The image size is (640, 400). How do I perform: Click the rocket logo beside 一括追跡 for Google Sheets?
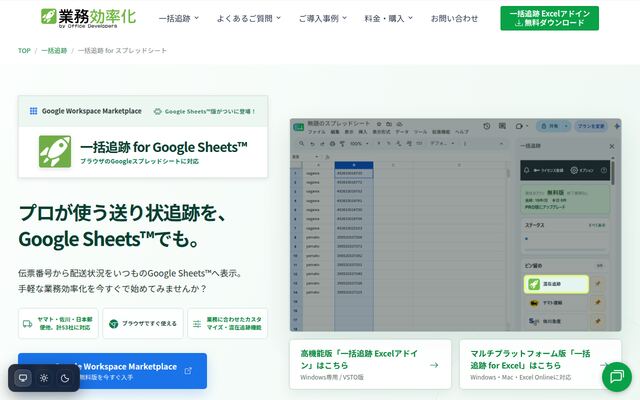click(55, 151)
